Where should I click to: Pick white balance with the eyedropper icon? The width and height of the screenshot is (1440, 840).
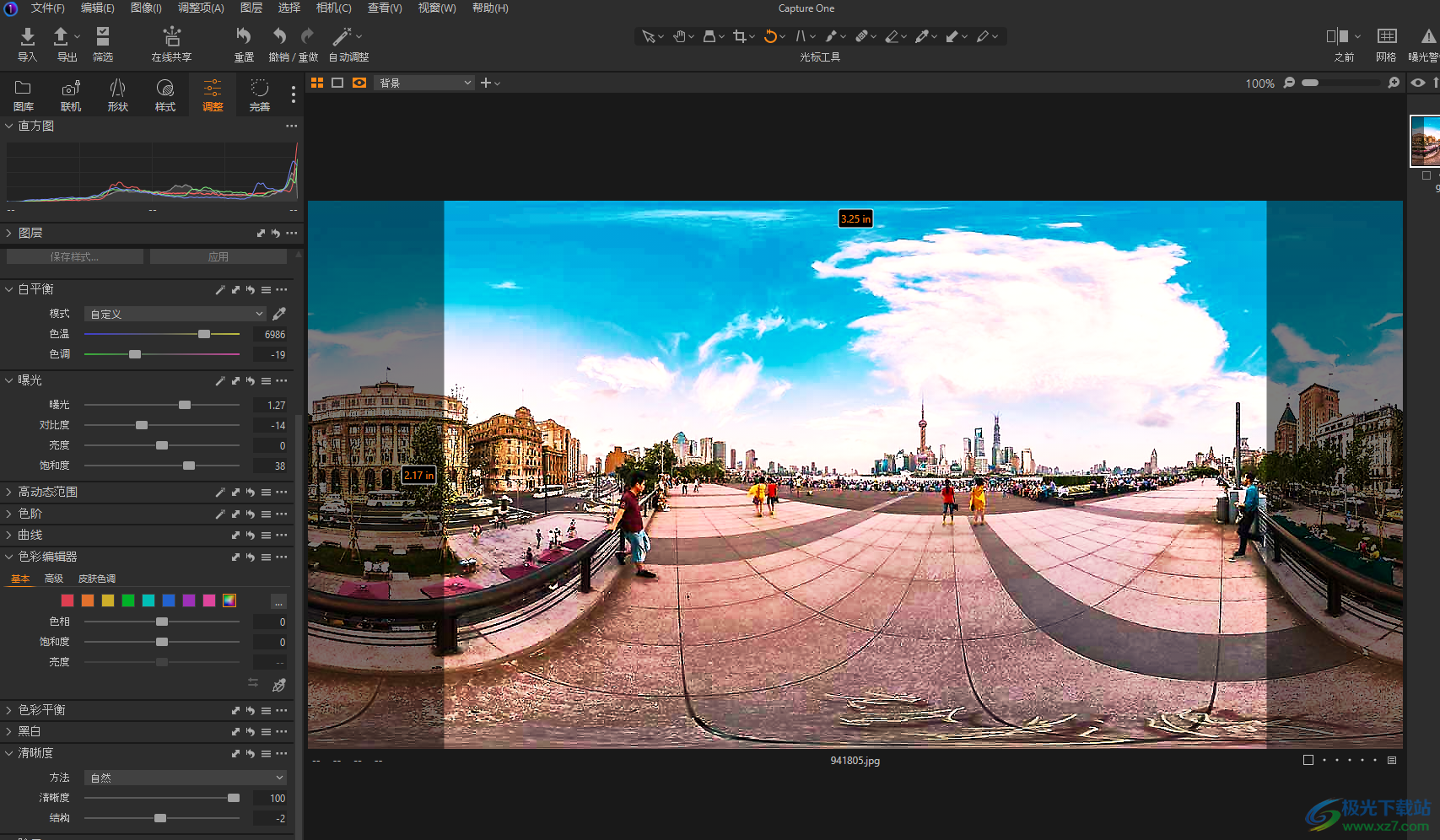point(279,314)
